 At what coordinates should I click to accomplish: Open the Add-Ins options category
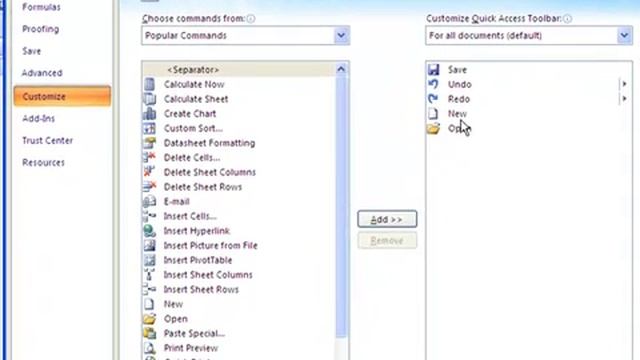tap(38, 118)
